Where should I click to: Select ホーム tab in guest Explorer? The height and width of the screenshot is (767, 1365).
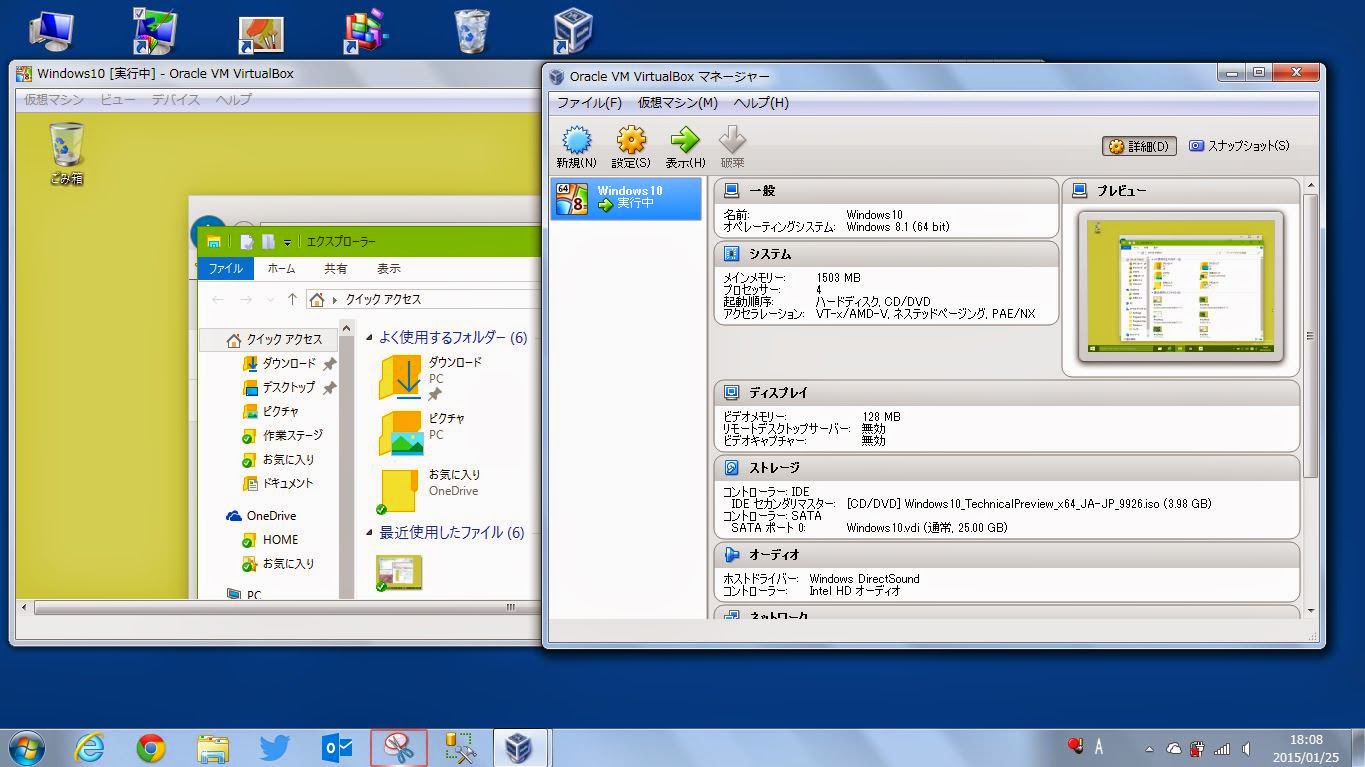tap(281, 268)
